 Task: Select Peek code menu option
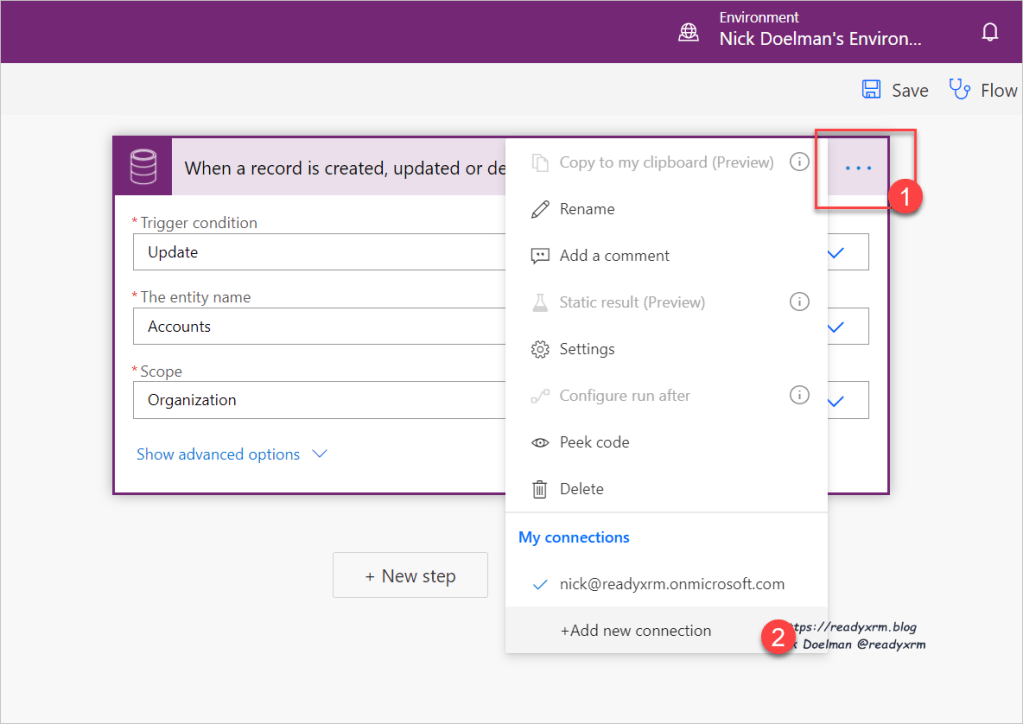594,442
